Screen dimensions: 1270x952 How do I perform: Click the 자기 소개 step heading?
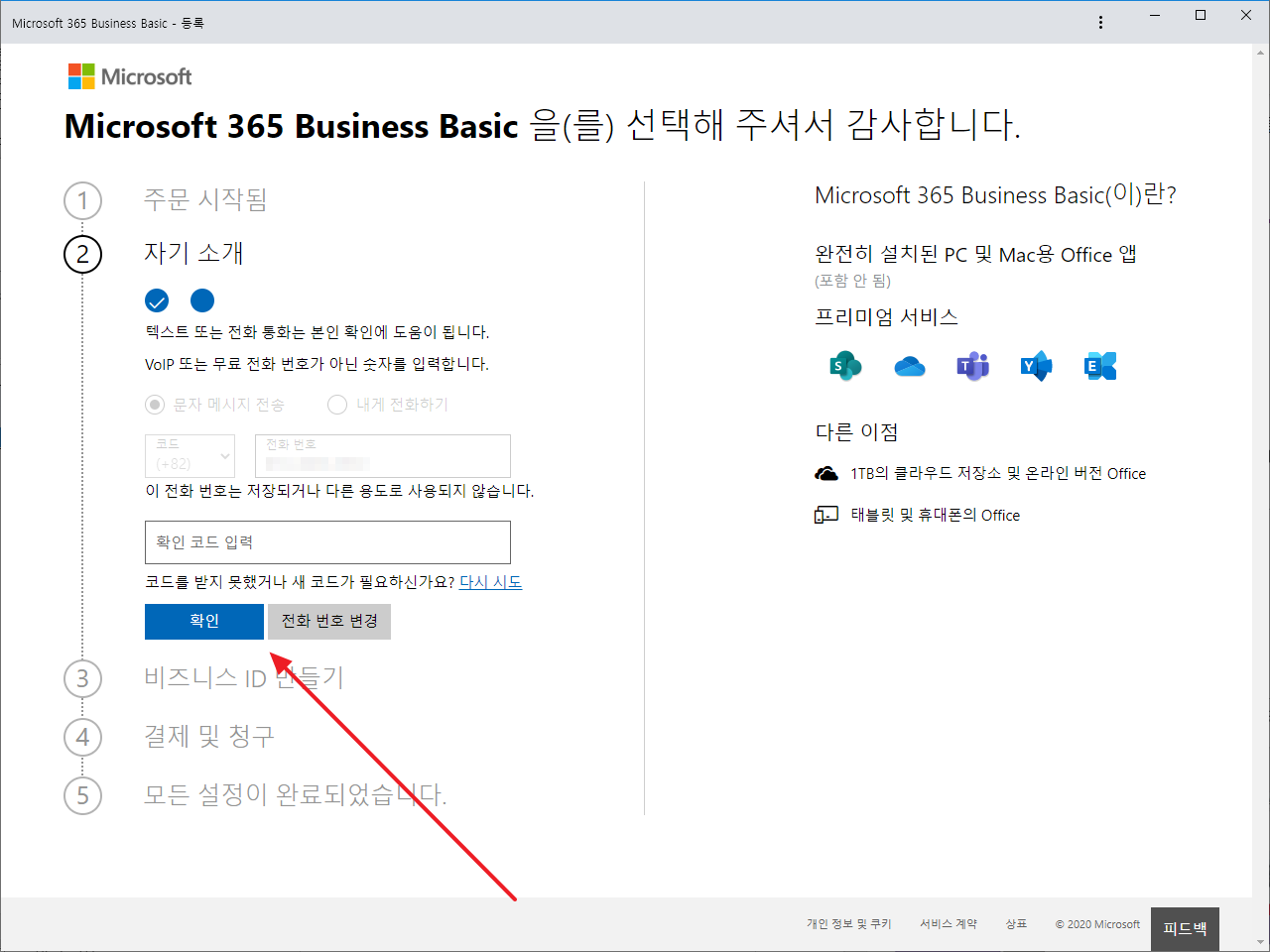tap(193, 254)
